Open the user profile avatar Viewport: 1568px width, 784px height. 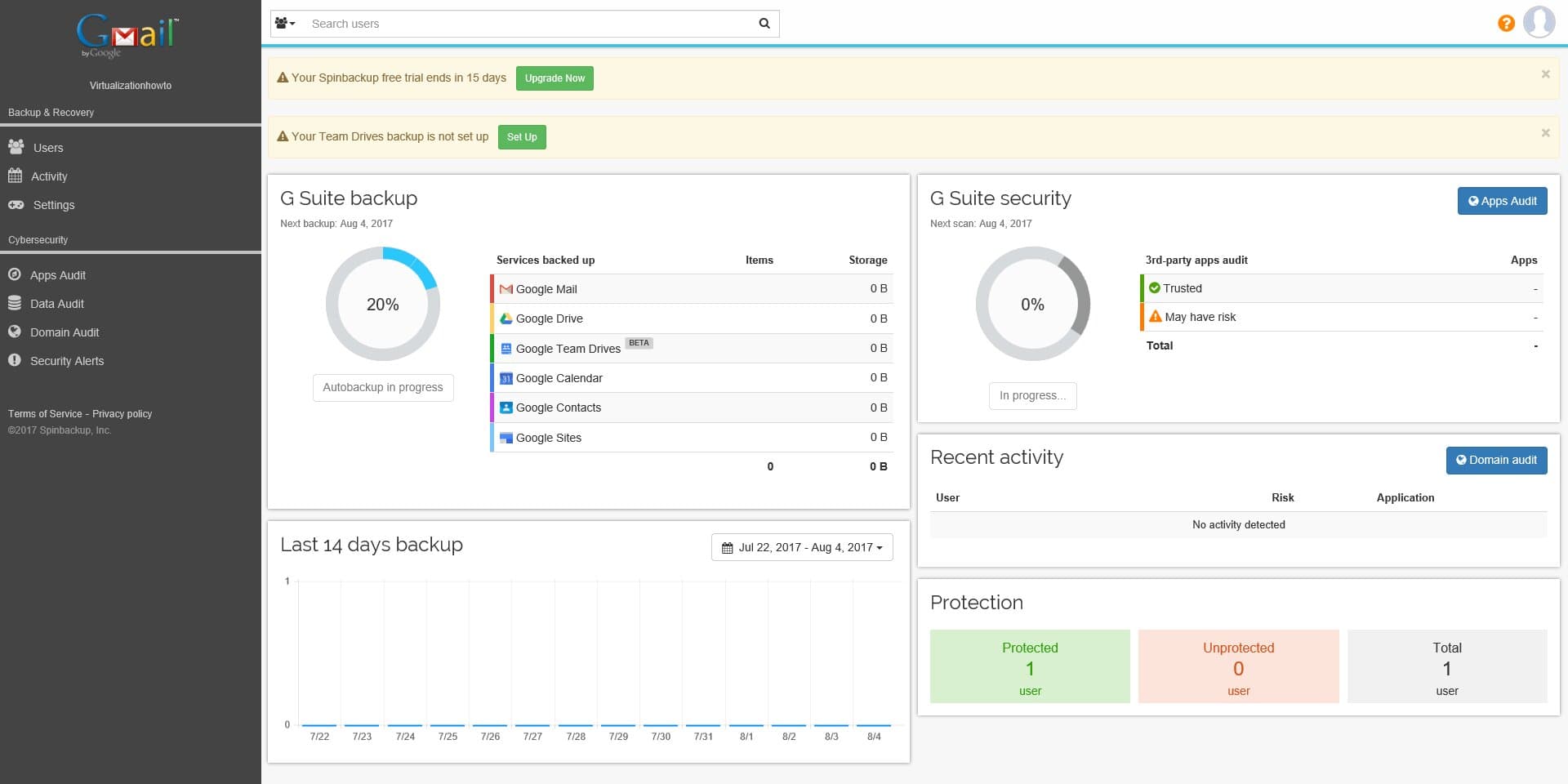pyautogui.click(x=1539, y=22)
